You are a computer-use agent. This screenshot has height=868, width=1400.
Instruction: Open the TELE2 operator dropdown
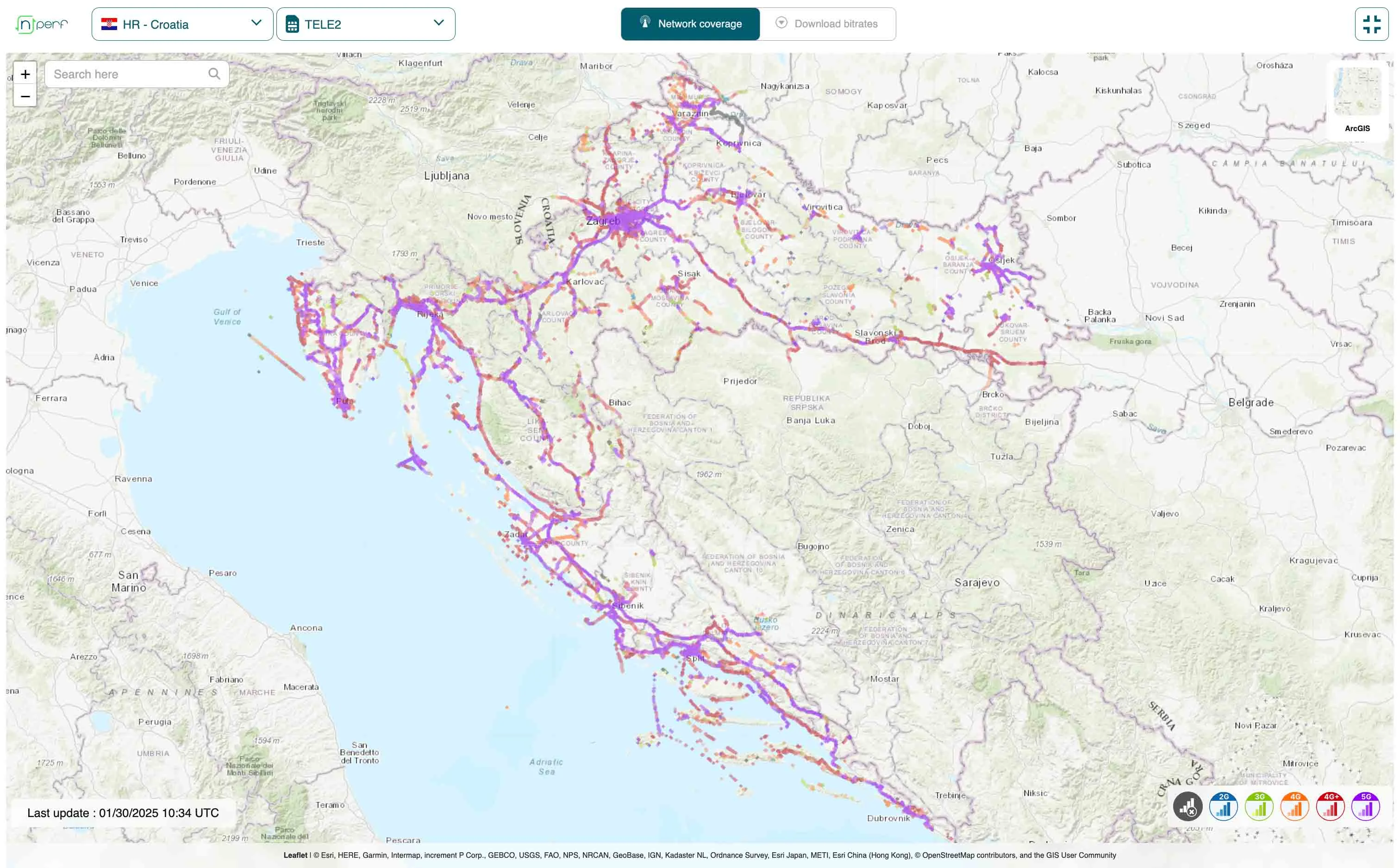coord(365,24)
